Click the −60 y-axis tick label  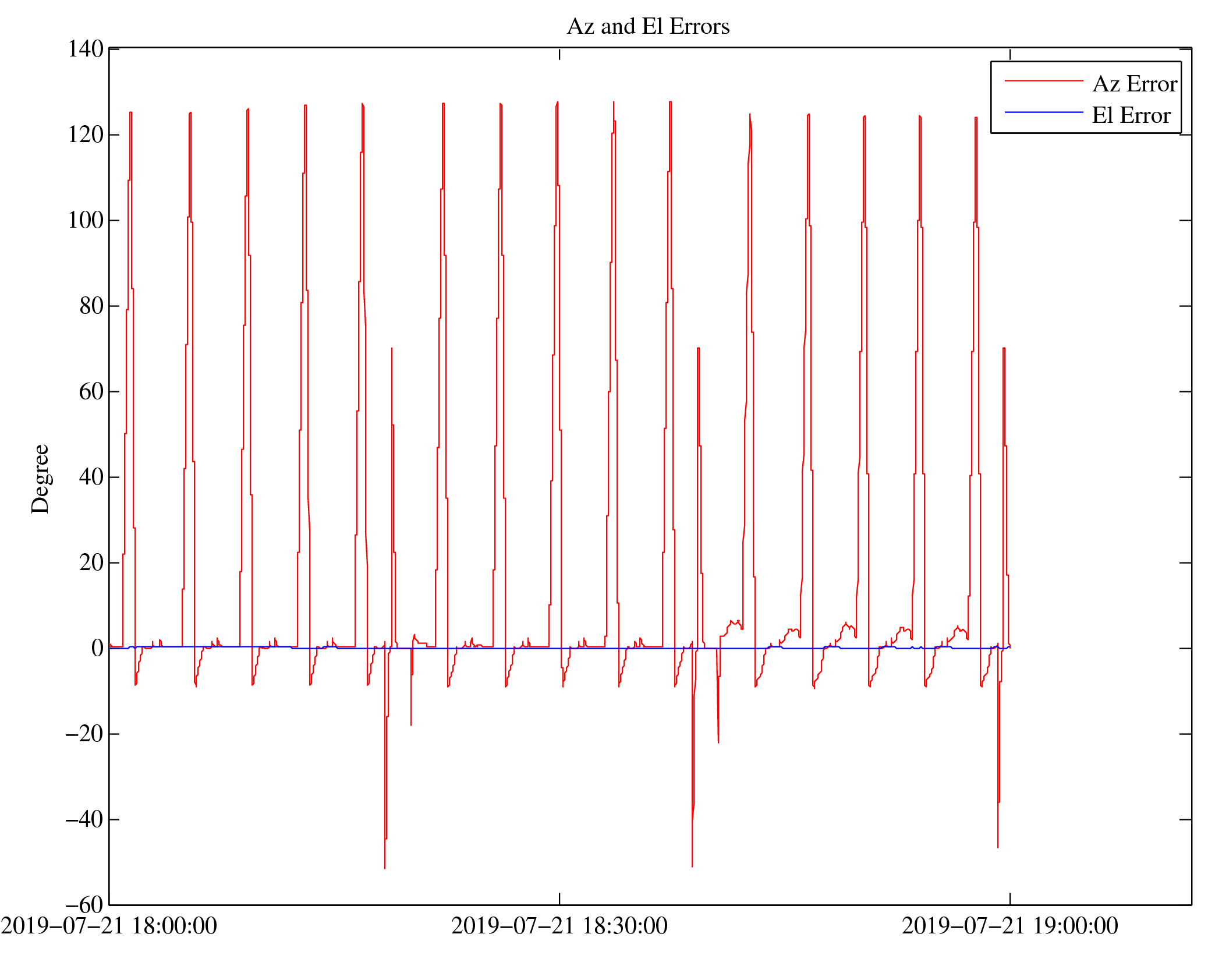click(84, 905)
